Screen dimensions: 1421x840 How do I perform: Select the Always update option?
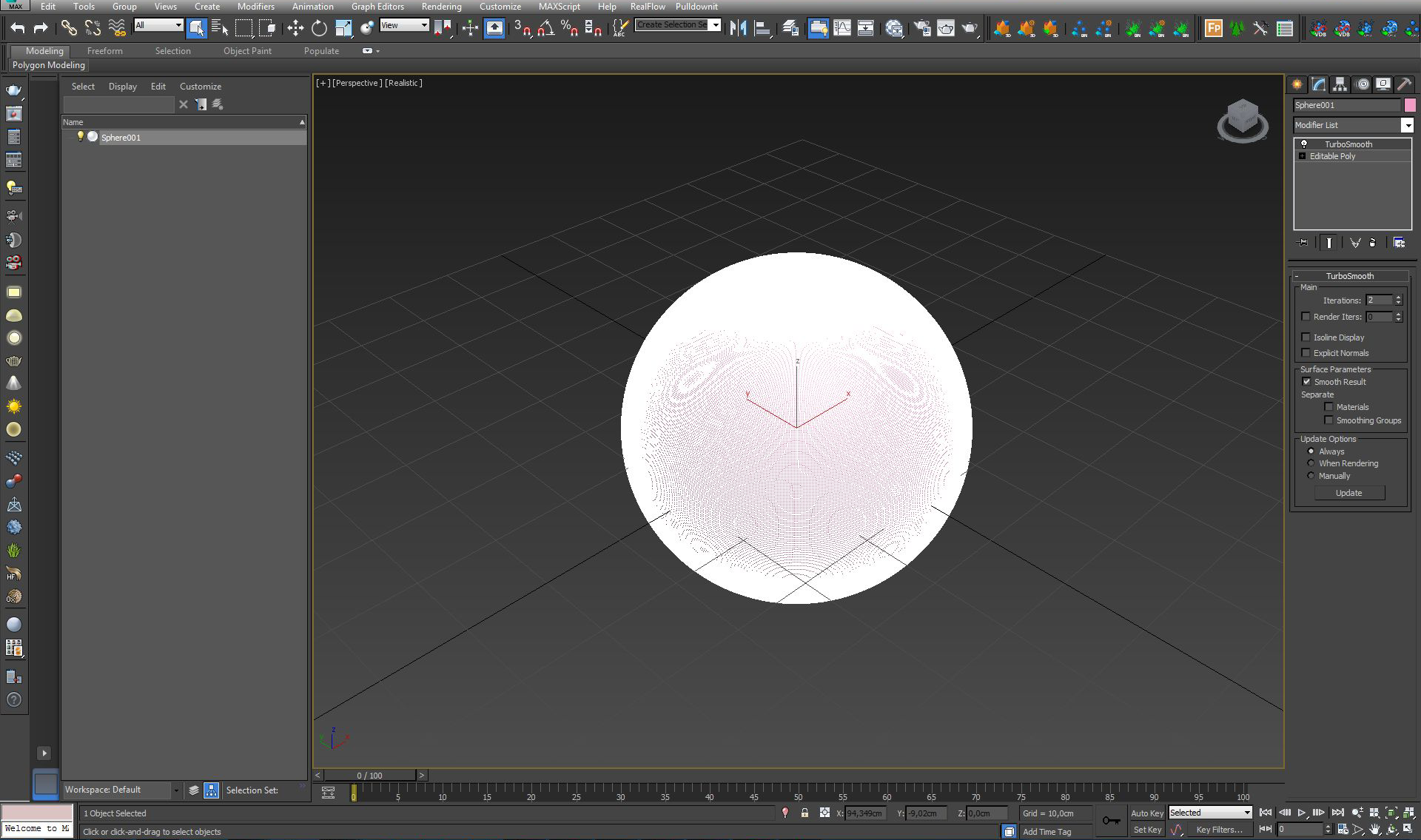coord(1311,451)
